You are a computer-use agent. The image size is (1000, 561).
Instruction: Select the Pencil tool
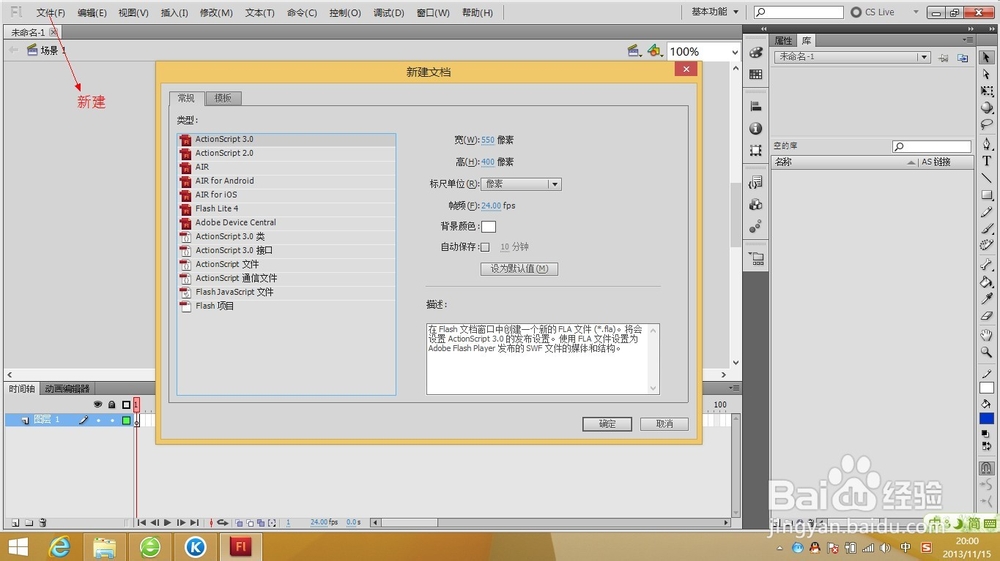pos(986,211)
